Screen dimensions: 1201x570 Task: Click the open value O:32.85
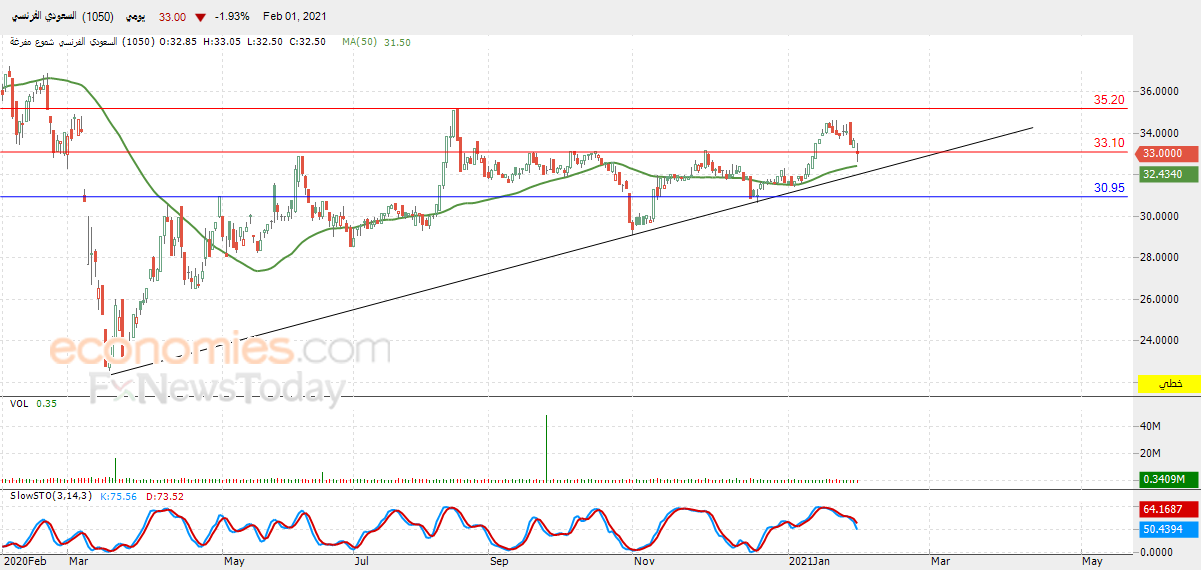pyautogui.click(x=179, y=42)
